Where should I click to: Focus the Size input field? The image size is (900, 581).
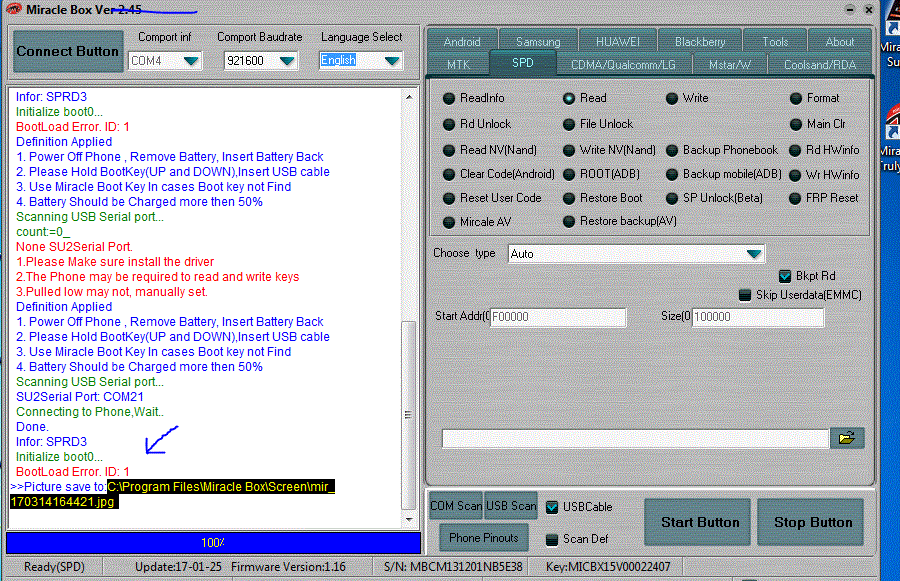click(x=758, y=317)
